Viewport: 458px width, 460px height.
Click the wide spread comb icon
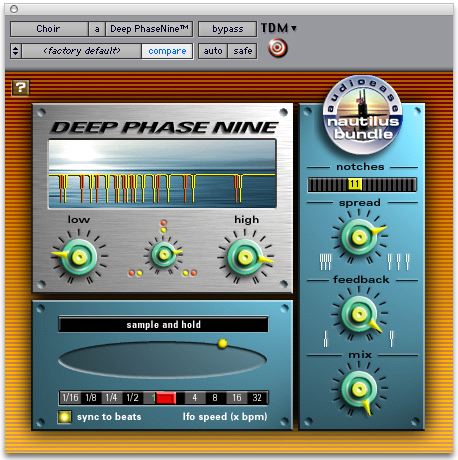click(x=398, y=262)
